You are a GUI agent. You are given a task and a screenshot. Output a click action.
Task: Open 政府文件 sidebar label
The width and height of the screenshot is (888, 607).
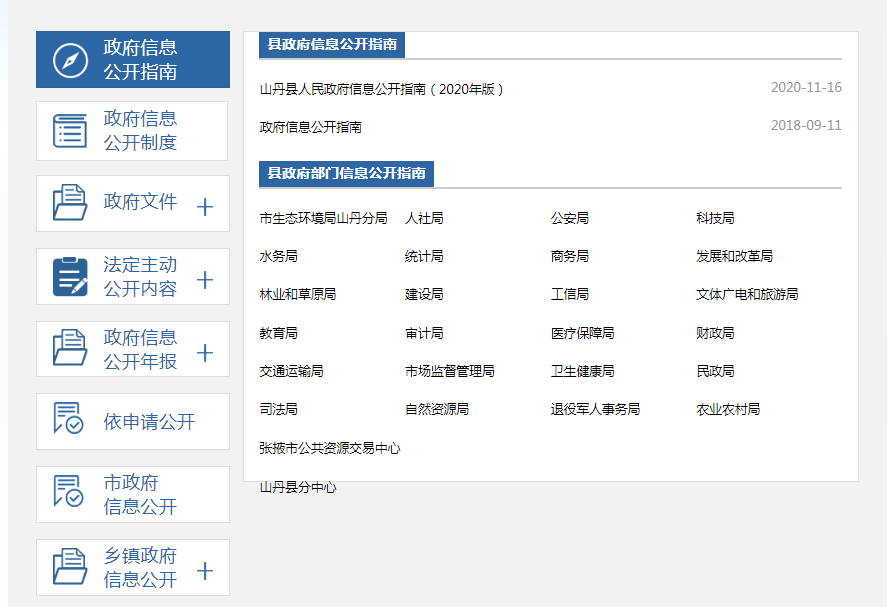[x=140, y=202]
